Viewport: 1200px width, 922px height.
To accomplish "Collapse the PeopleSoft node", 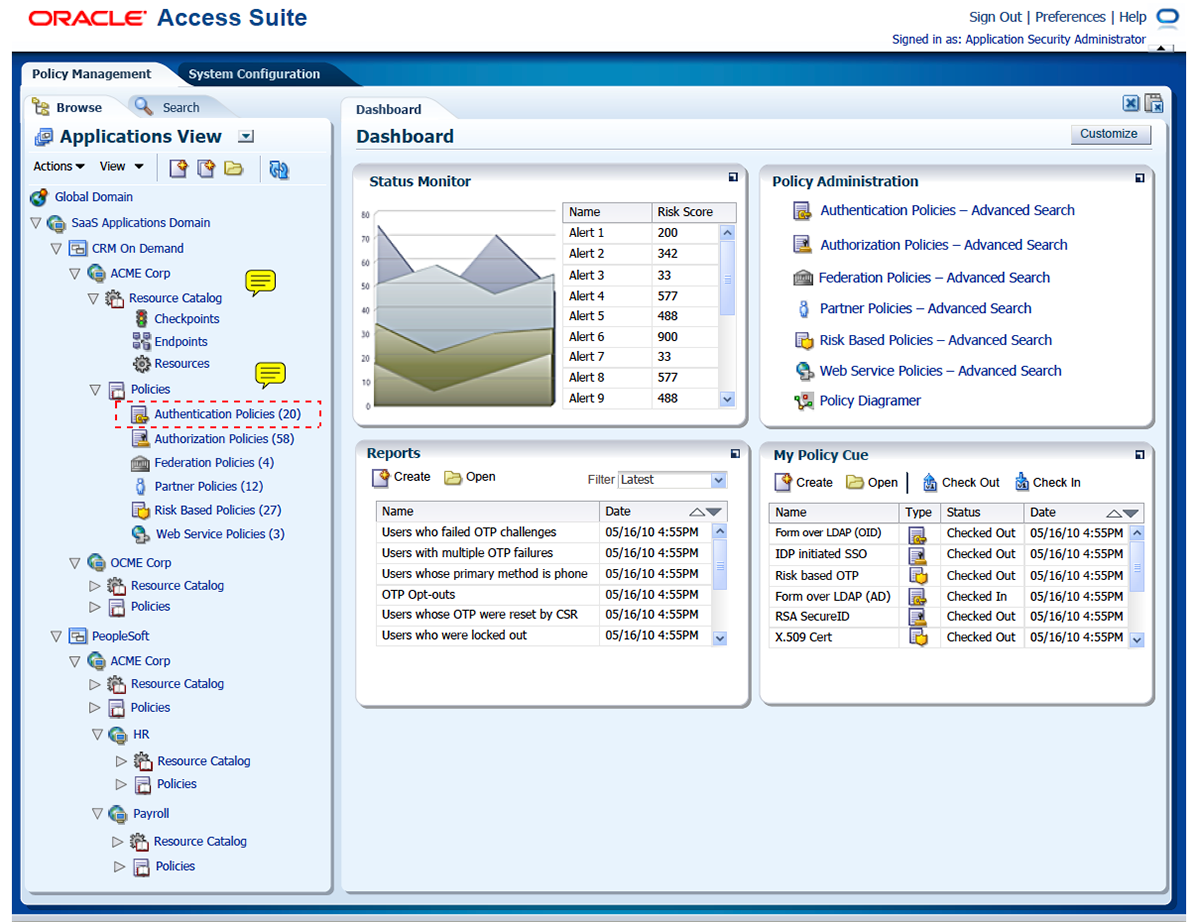I will click(x=56, y=636).
